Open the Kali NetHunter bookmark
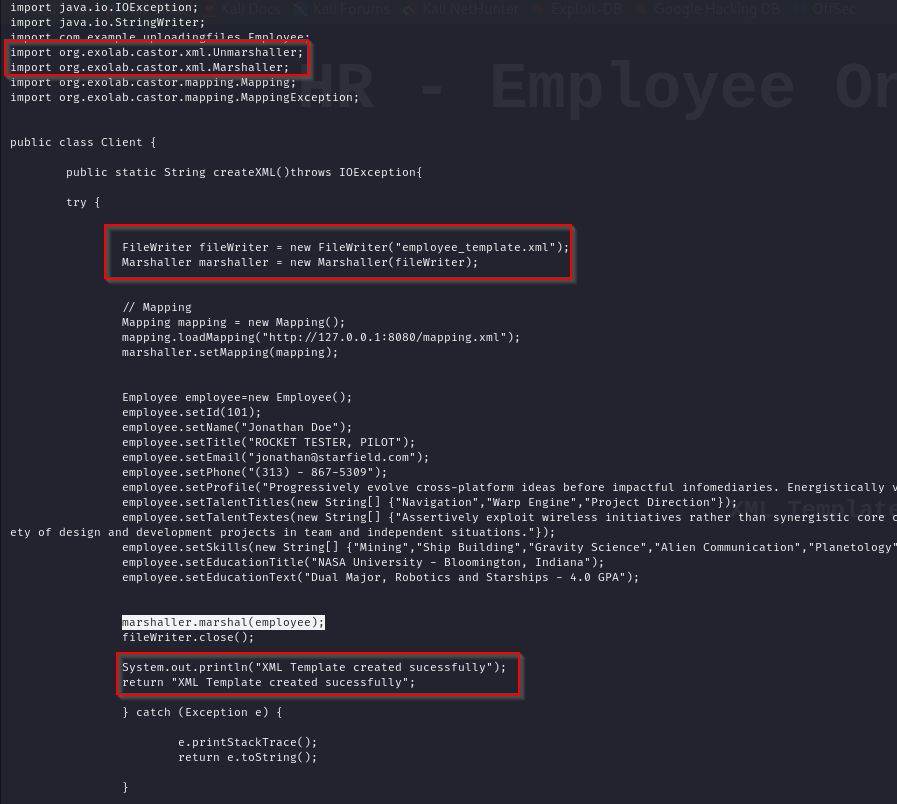This screenshot has width=897, height=804. [470, 8]
